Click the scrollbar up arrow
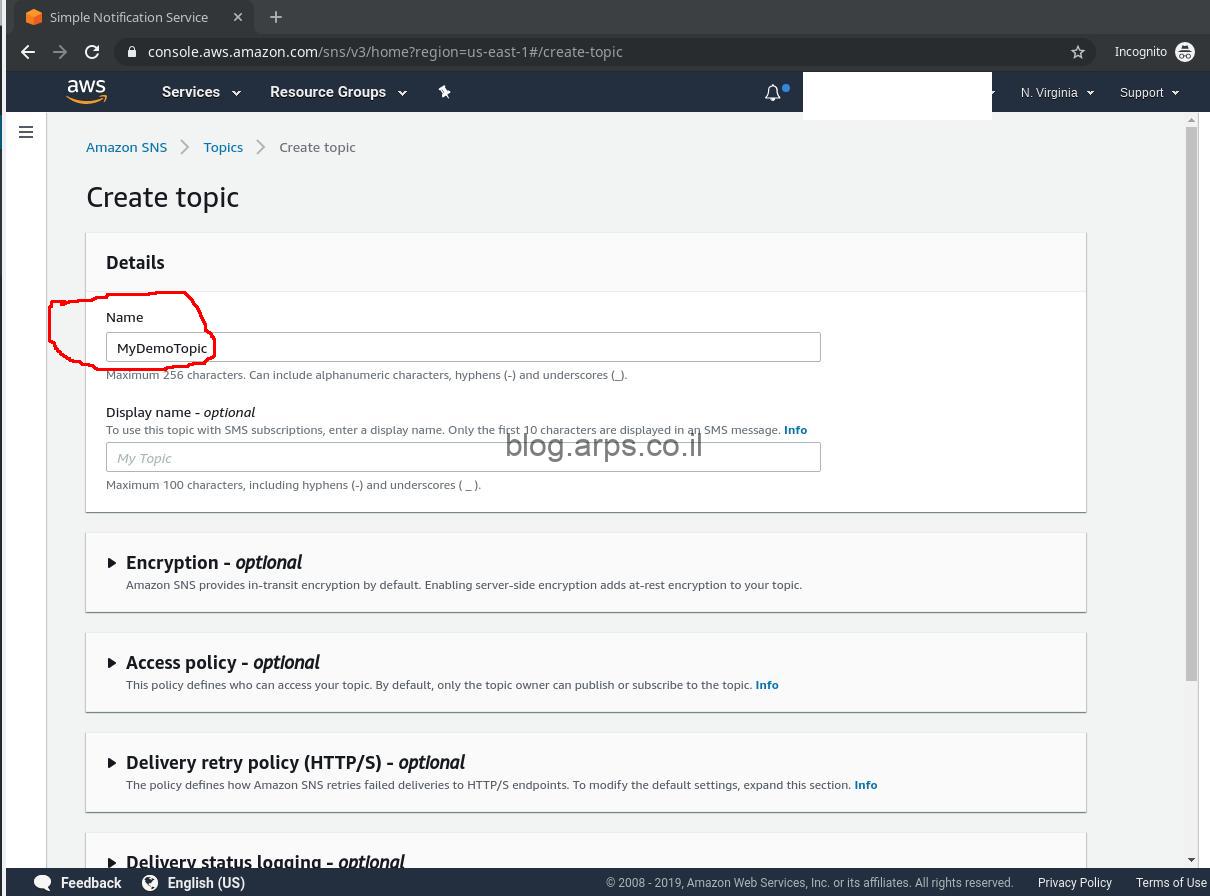The height and width of the screenshot is (896, 1210). 1191,120
